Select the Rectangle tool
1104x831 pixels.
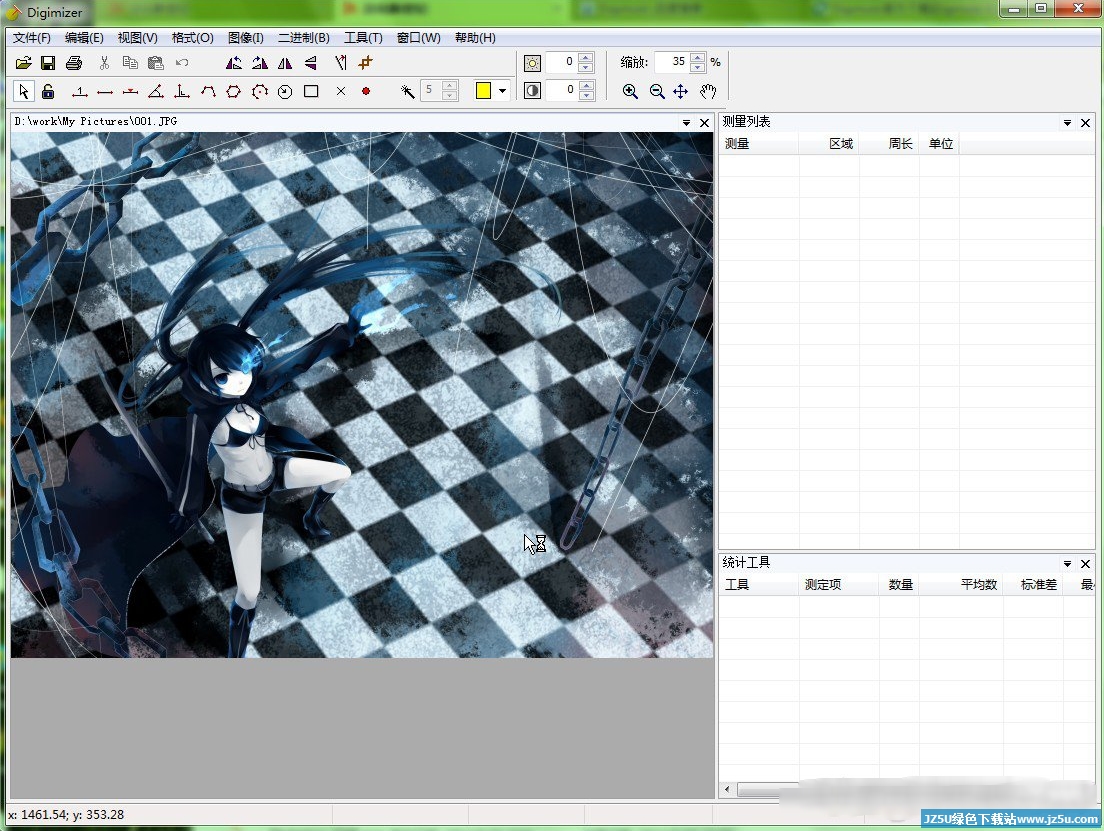tap(310, 92)
